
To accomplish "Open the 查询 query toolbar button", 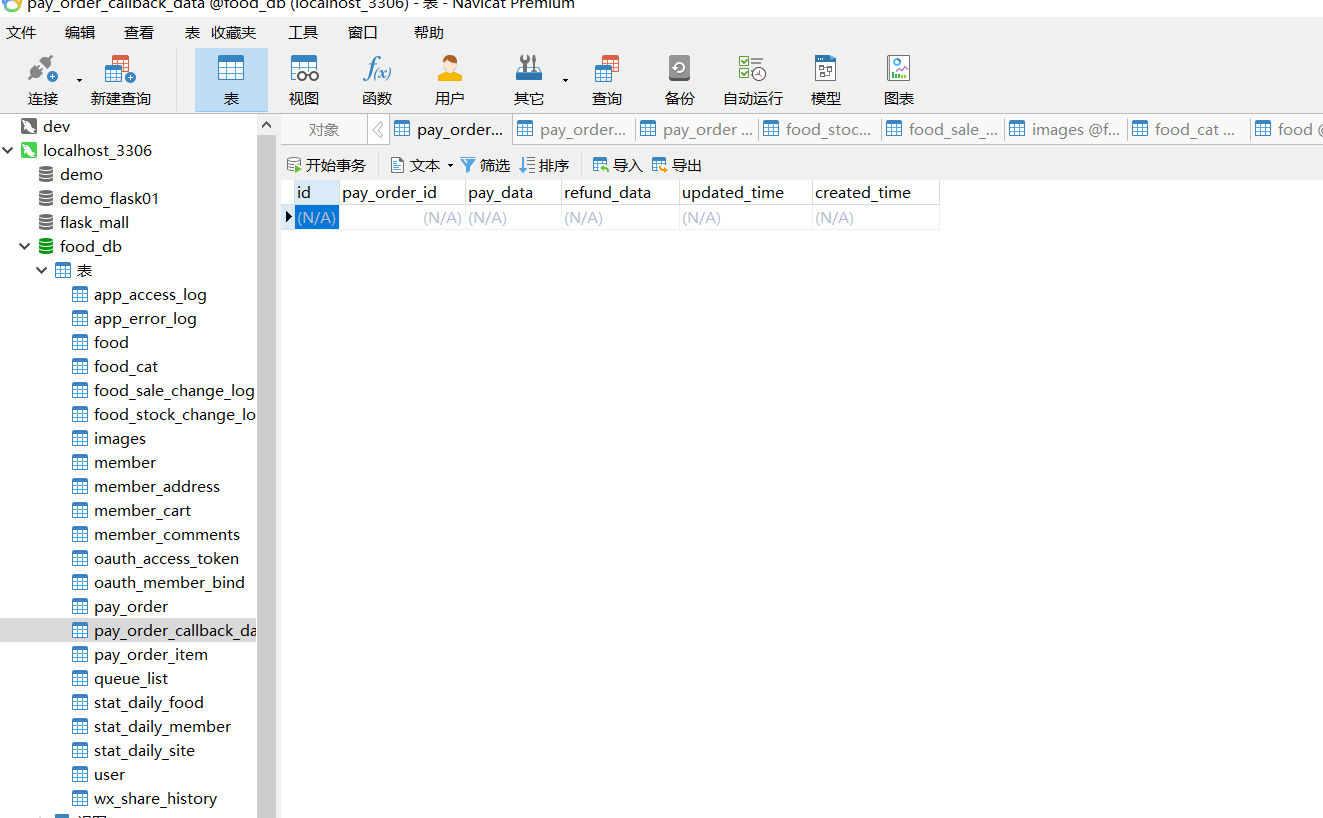I will pos(607,80).
